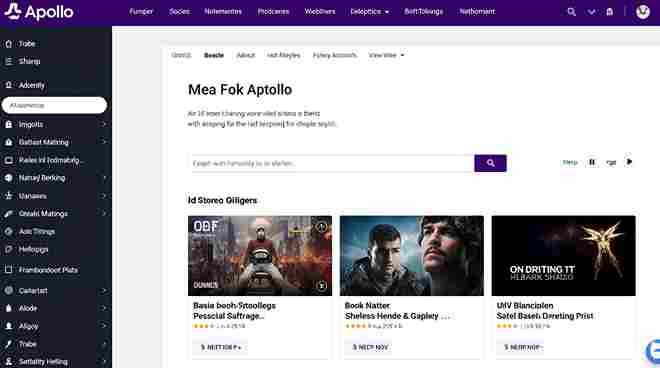
Task: Click the Sharqı list icon
Action: tap(8, 61)
